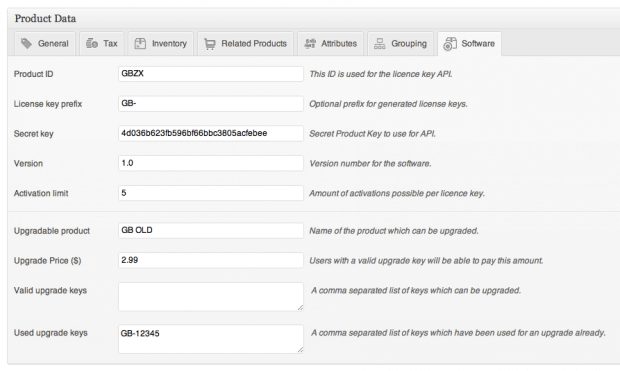The image size is (620, 371).
Task: Click the Inventory tab box icon
Action: coord(140,44)
